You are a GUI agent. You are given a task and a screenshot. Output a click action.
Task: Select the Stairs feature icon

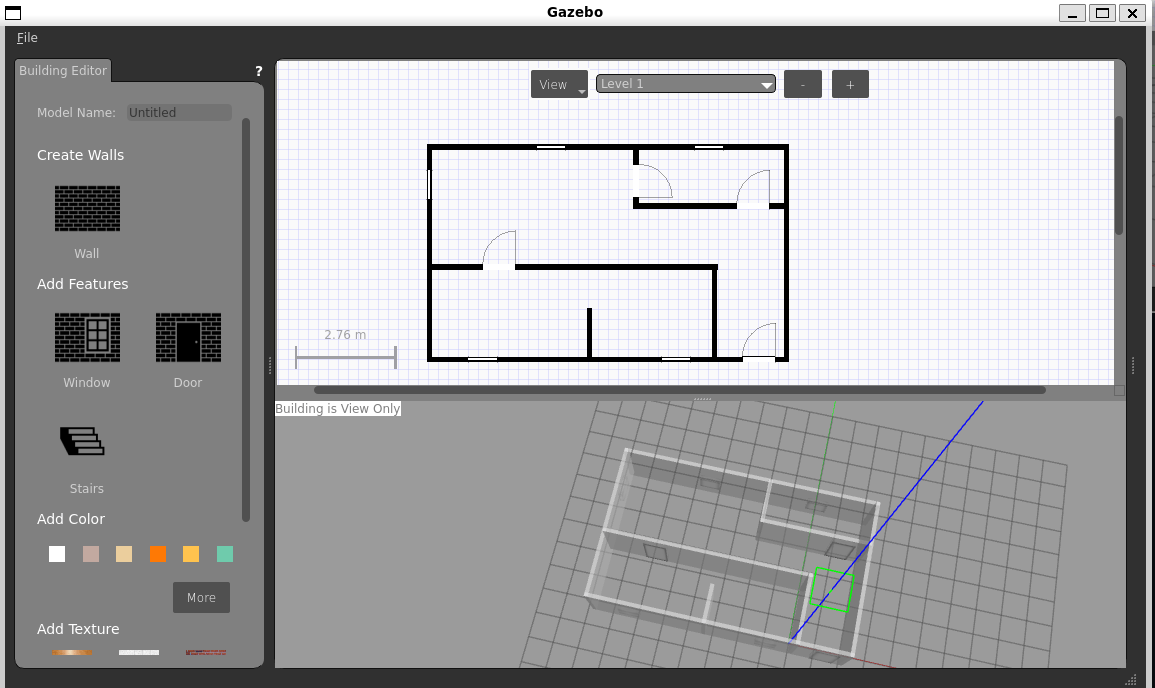coord(83,441)
